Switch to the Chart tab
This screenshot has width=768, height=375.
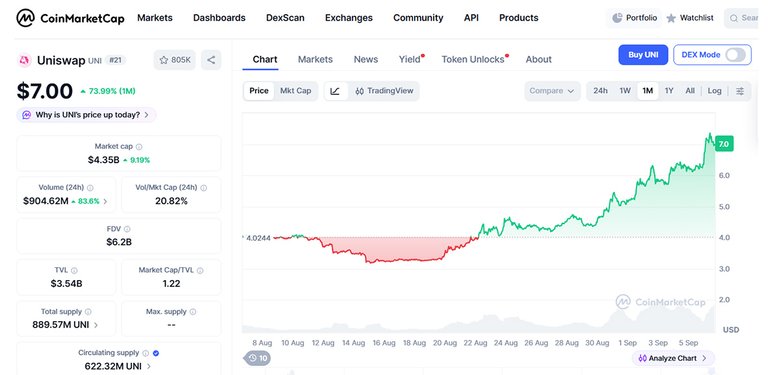265,60
